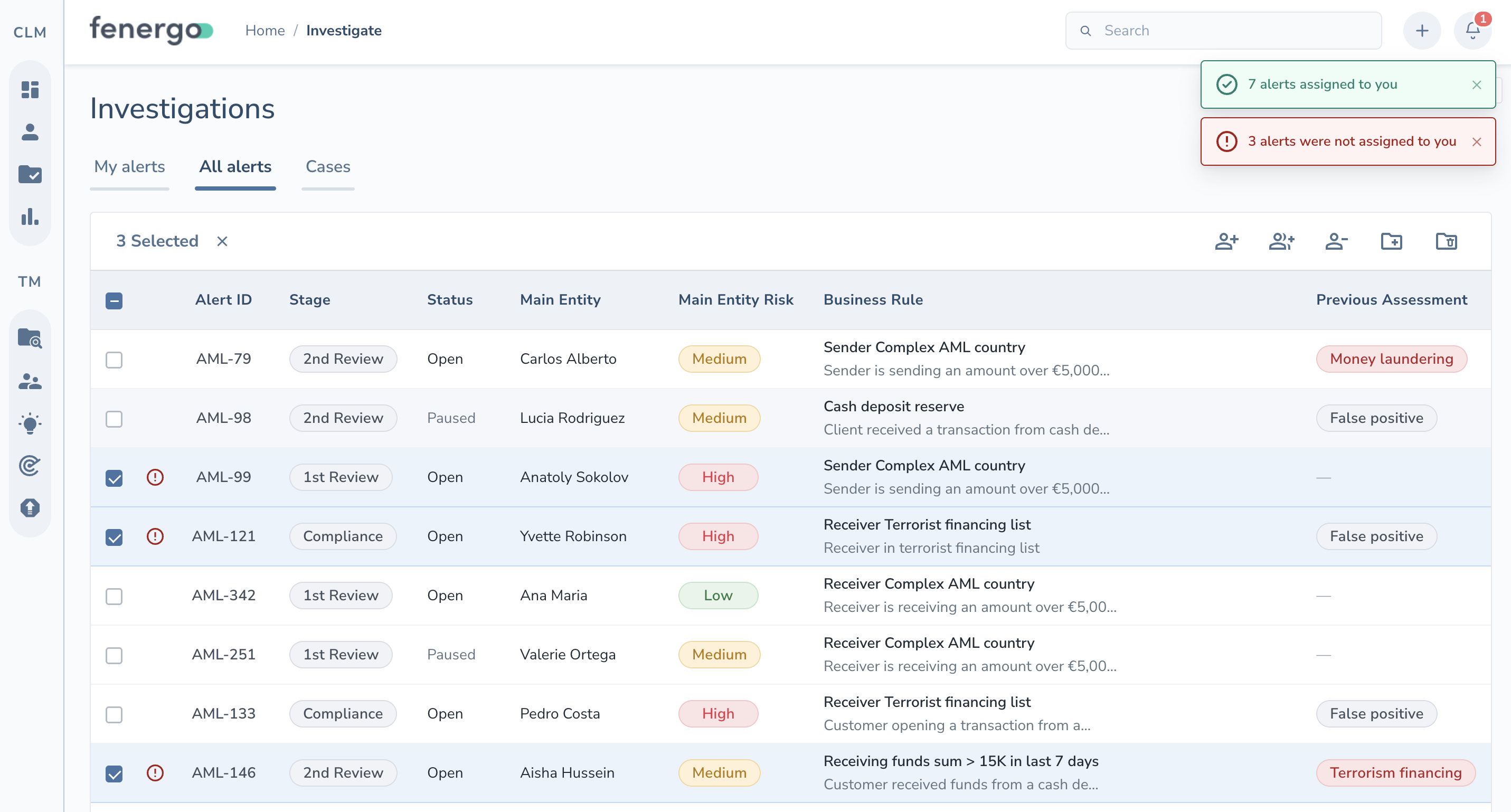This screenshot has height=812, width=1511.
Task: Open the folder search icon under TM
Action: tap(30, 338)
